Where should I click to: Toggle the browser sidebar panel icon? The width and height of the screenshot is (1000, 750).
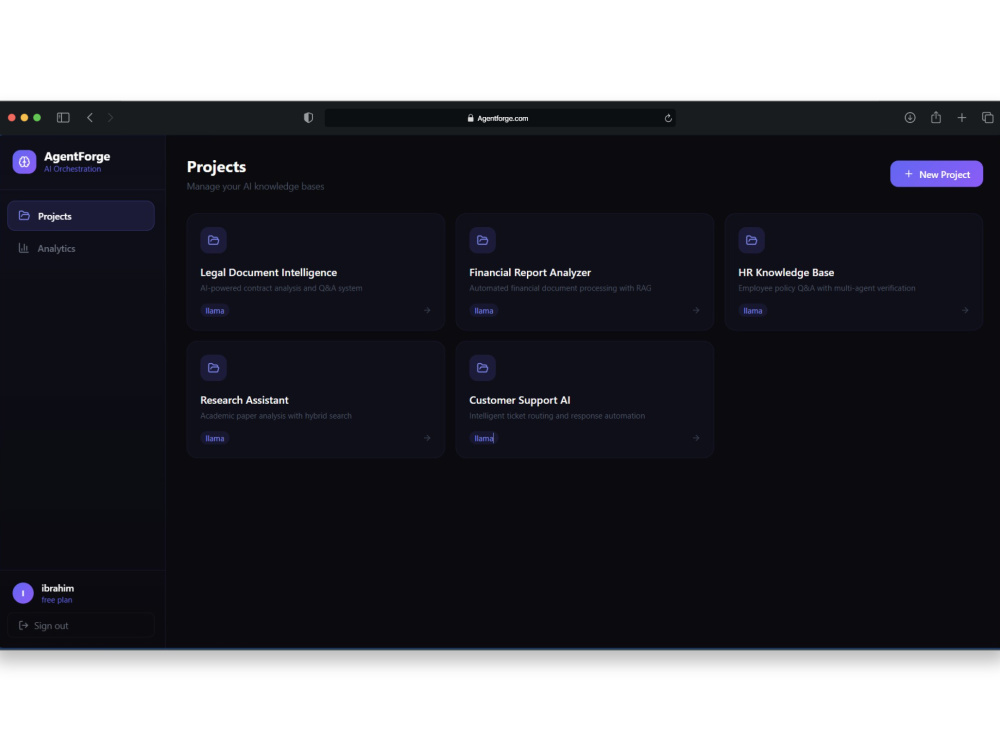coord(63,117)
